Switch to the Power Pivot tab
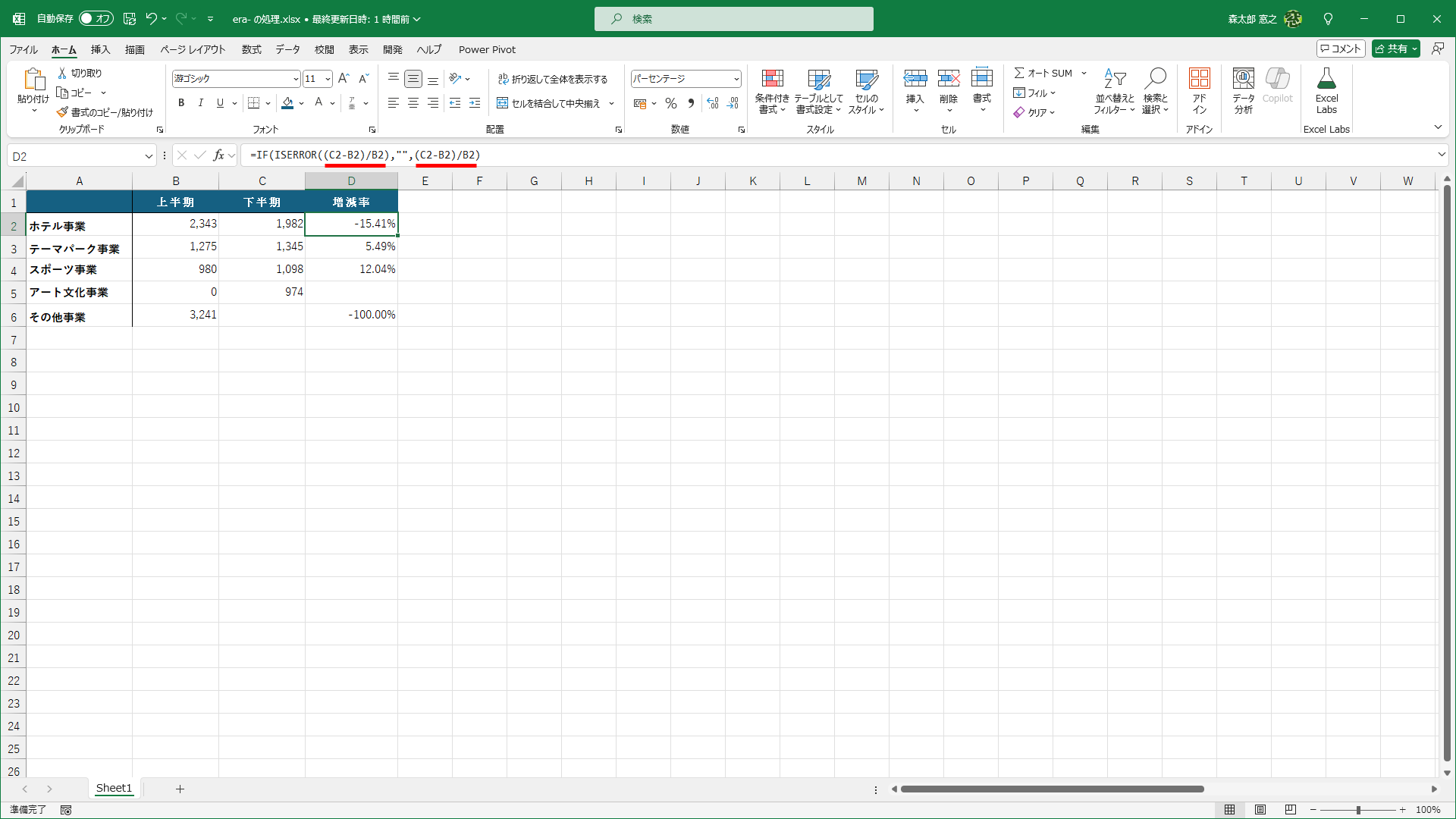This screenshot has width=1456, height=819. tap(487, 49)
